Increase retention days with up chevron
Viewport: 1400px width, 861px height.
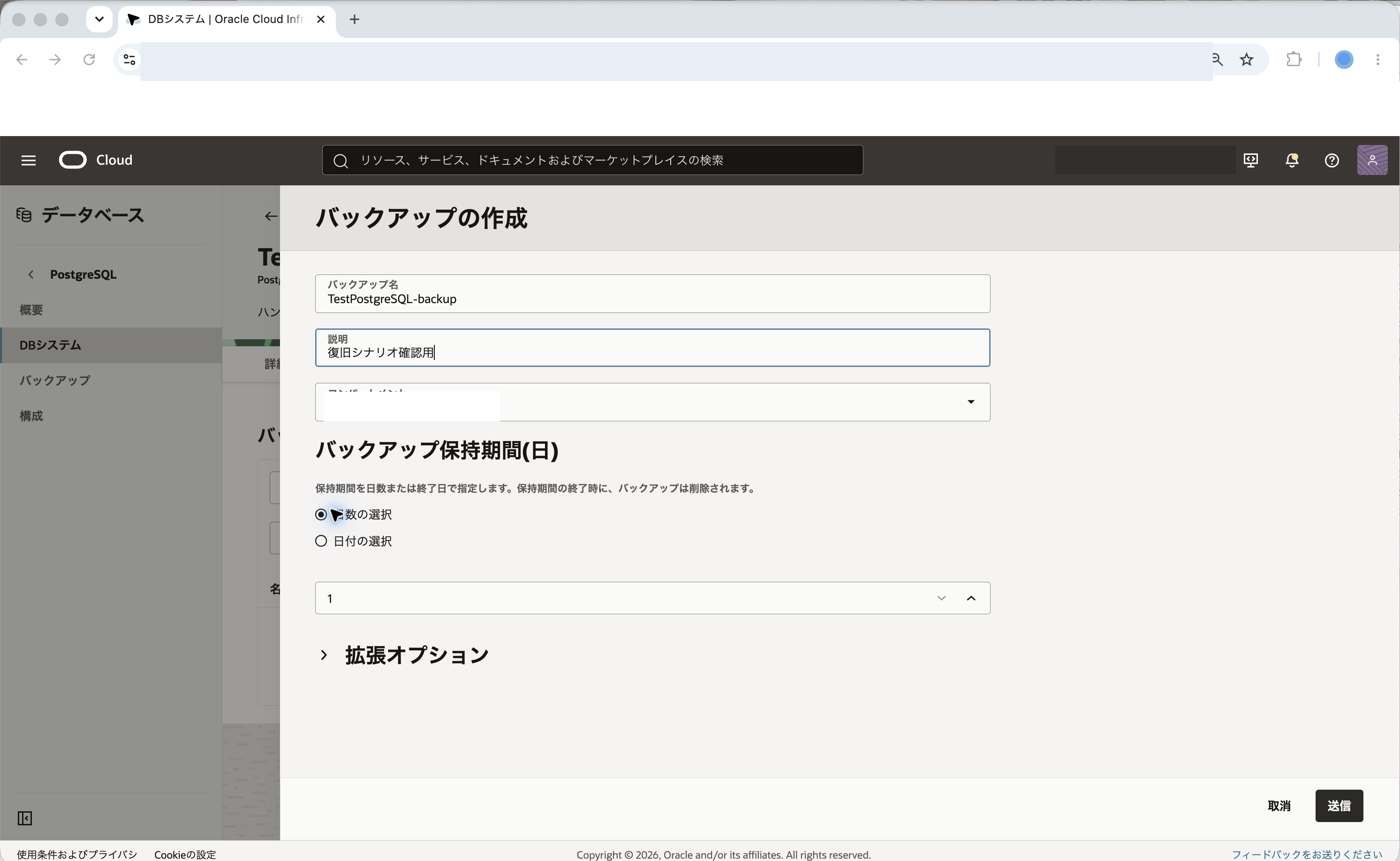click(971, 598)
